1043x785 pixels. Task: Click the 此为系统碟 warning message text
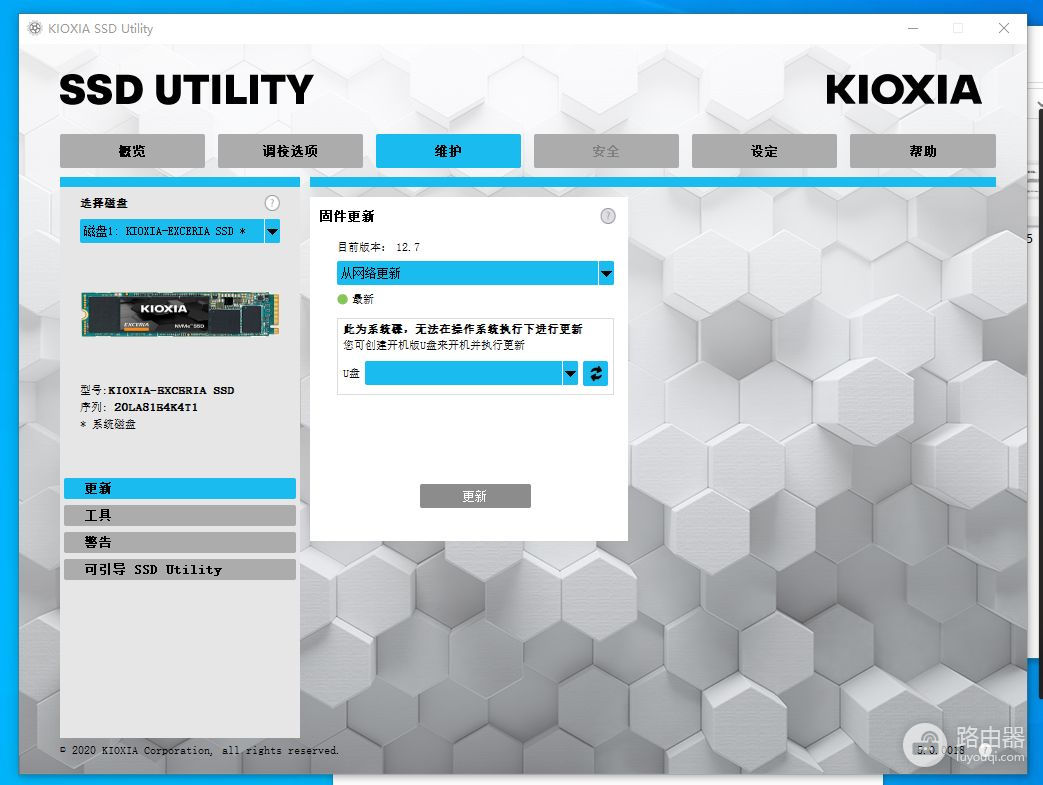[462, 329]
